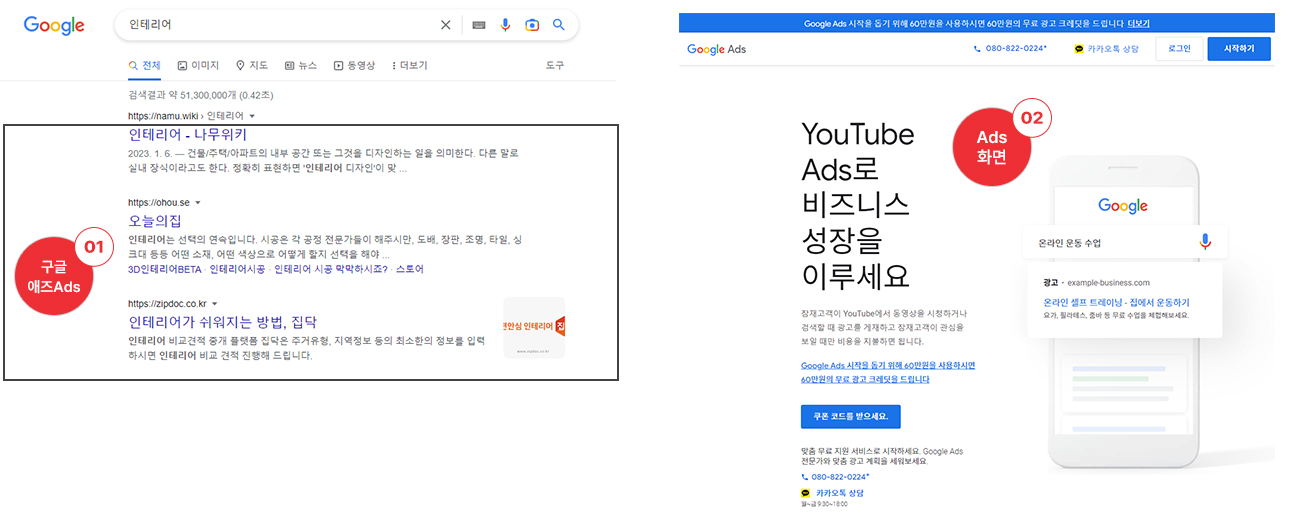The image size is (1300, 529).
Task: Expand the zipdoc.co.kr result dropdown arrow
Action: tap(215, 303)
